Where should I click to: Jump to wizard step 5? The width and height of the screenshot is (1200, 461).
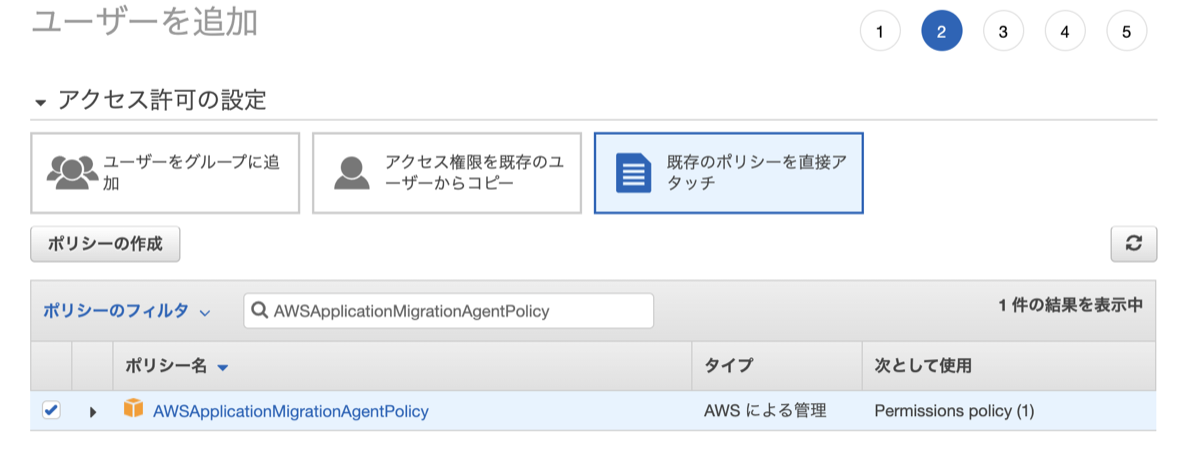pyautogui.click(x=1127, y=32)
